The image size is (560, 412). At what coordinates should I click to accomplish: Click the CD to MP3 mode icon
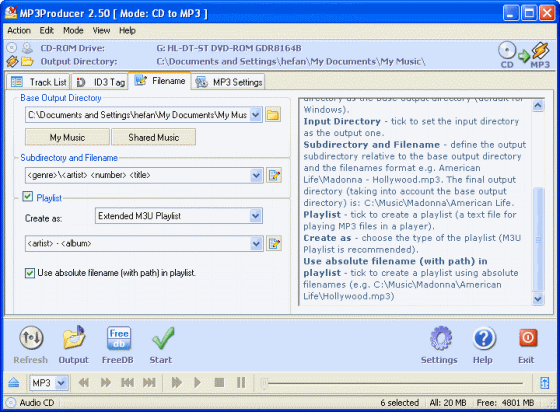click(x=524, y=55)
